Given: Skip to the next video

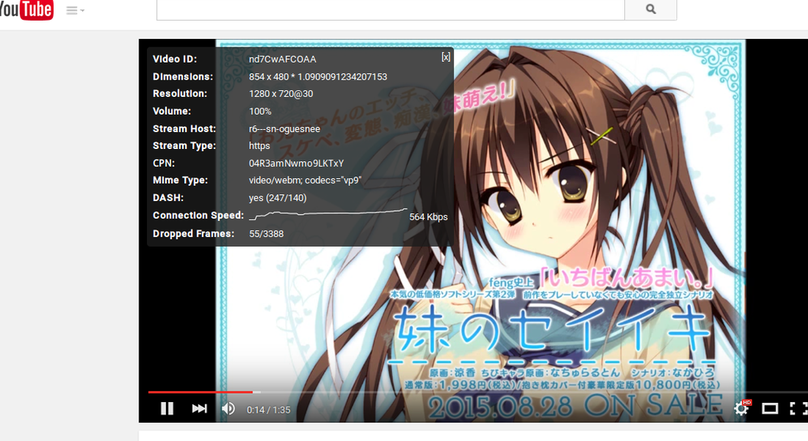Looking at the screenshot, I should [199, 408].
